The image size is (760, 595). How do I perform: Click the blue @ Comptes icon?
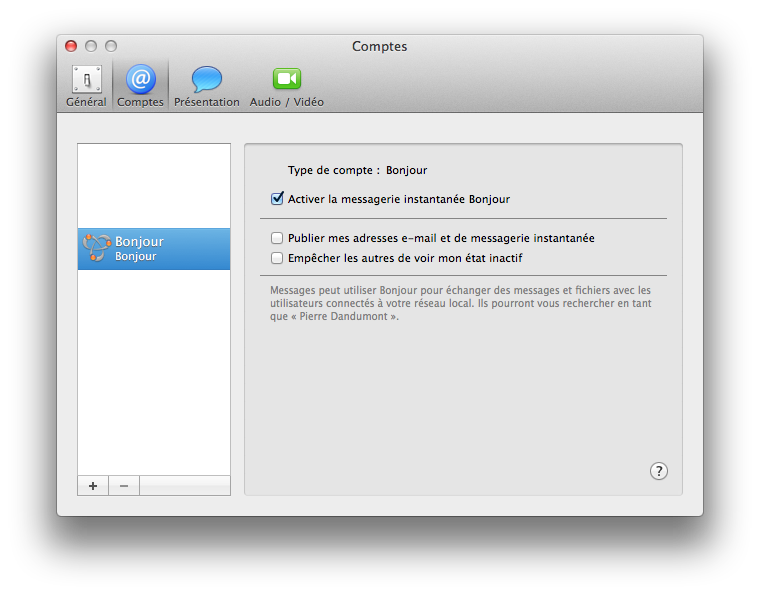[141, 79]
